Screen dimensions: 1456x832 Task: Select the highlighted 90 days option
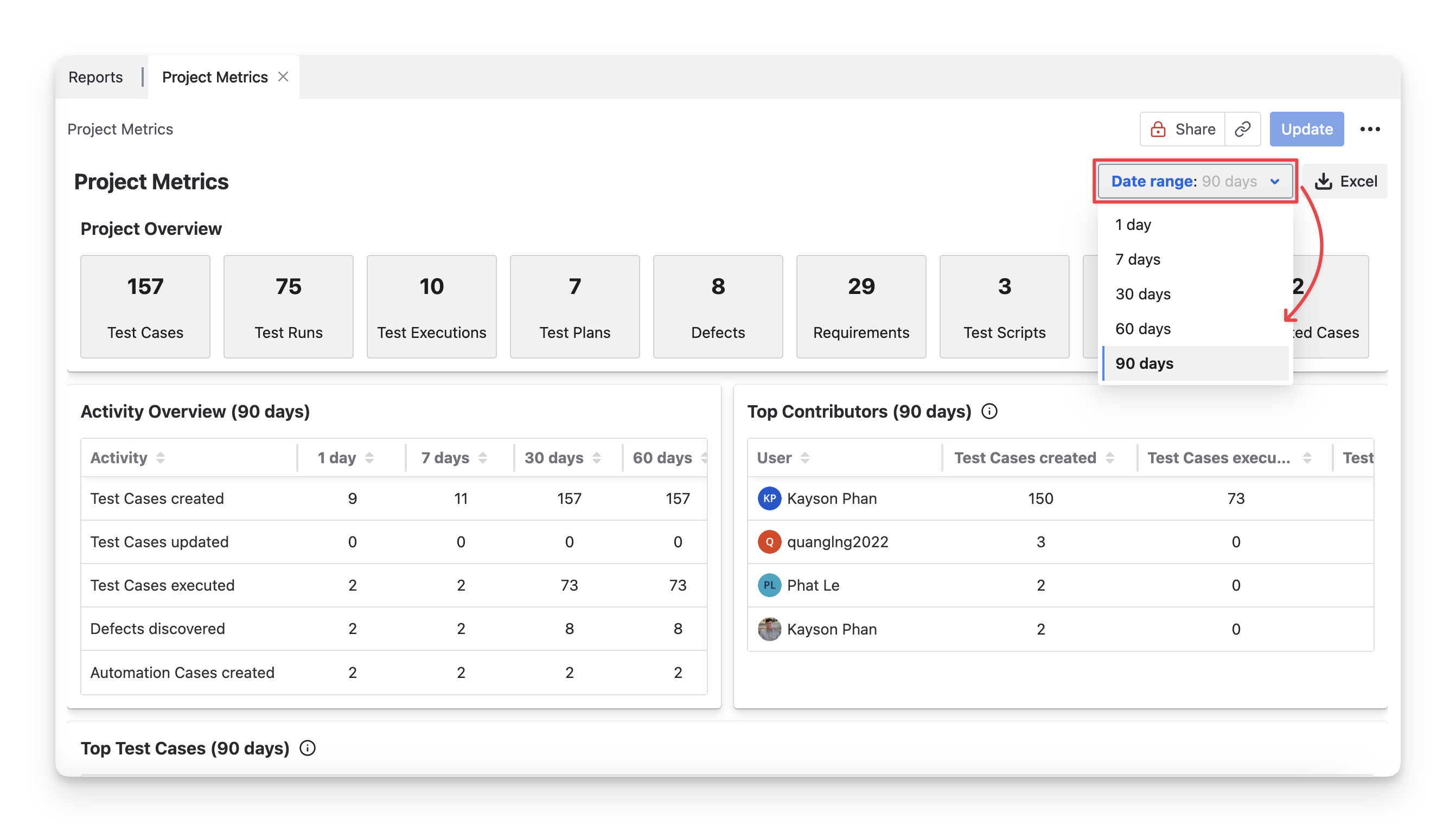[x=1144, y=363]
